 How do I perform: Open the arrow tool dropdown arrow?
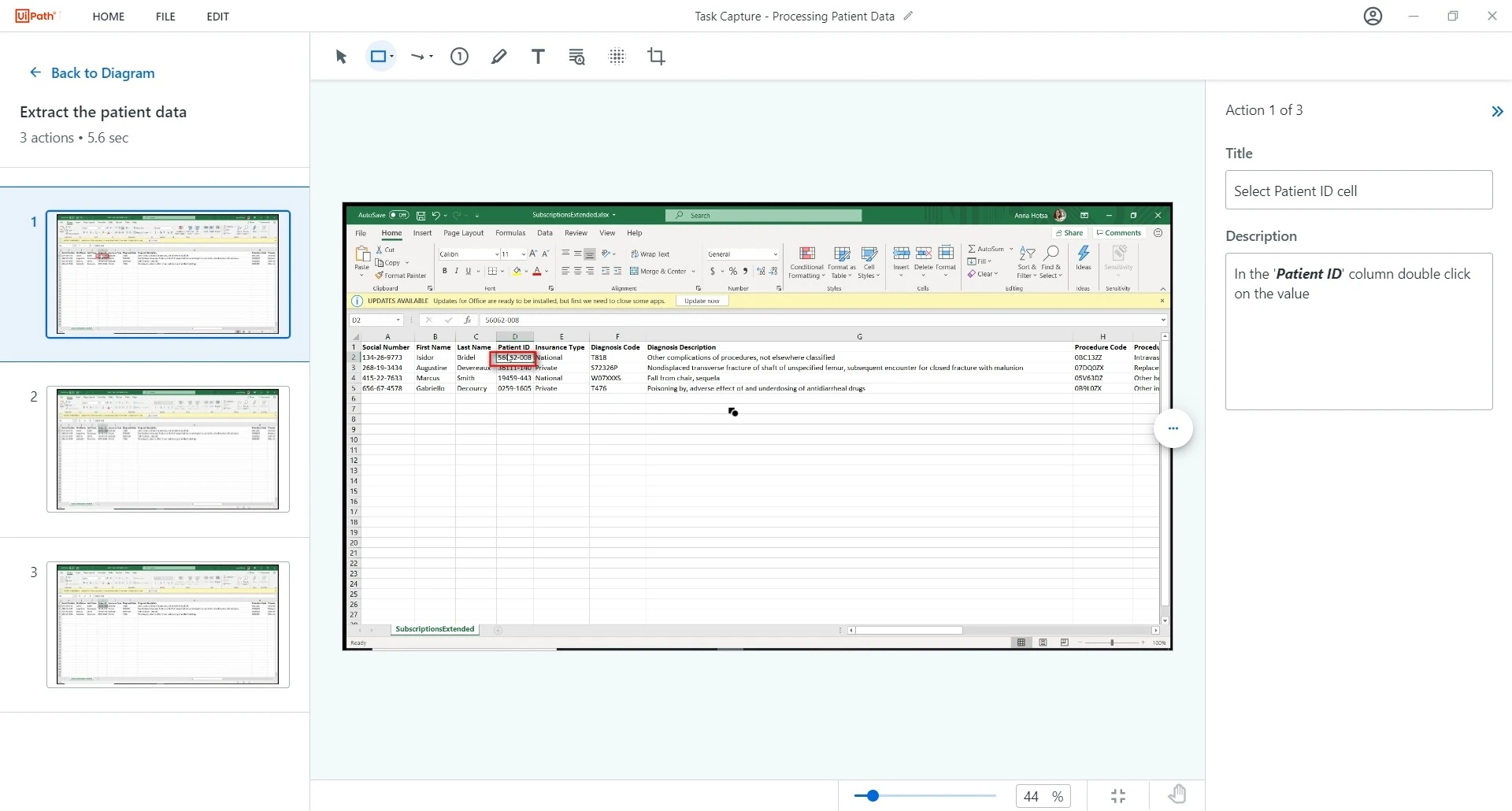pos(432,57)
